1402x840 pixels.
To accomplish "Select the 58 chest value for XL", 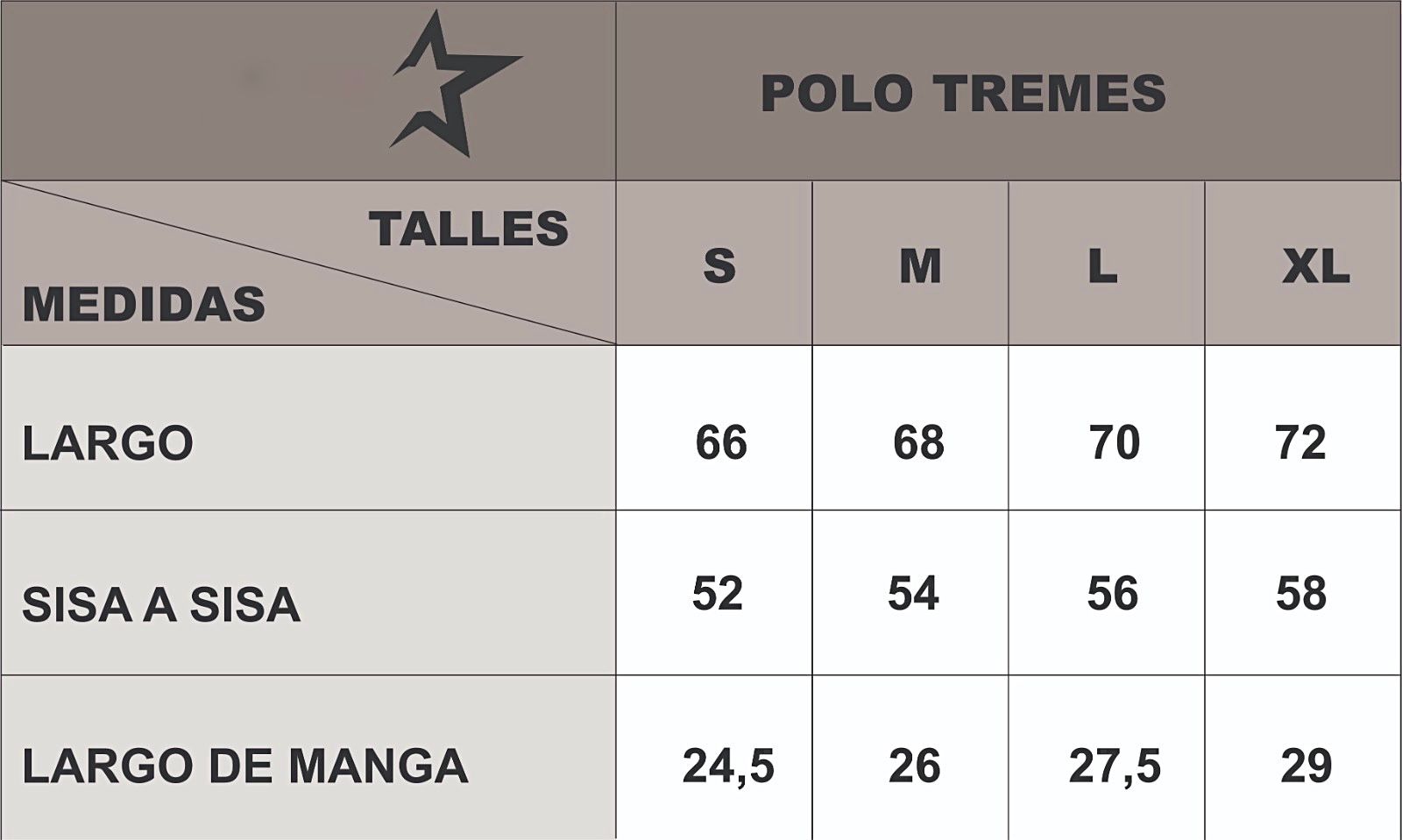I will tap(1301, 593).
